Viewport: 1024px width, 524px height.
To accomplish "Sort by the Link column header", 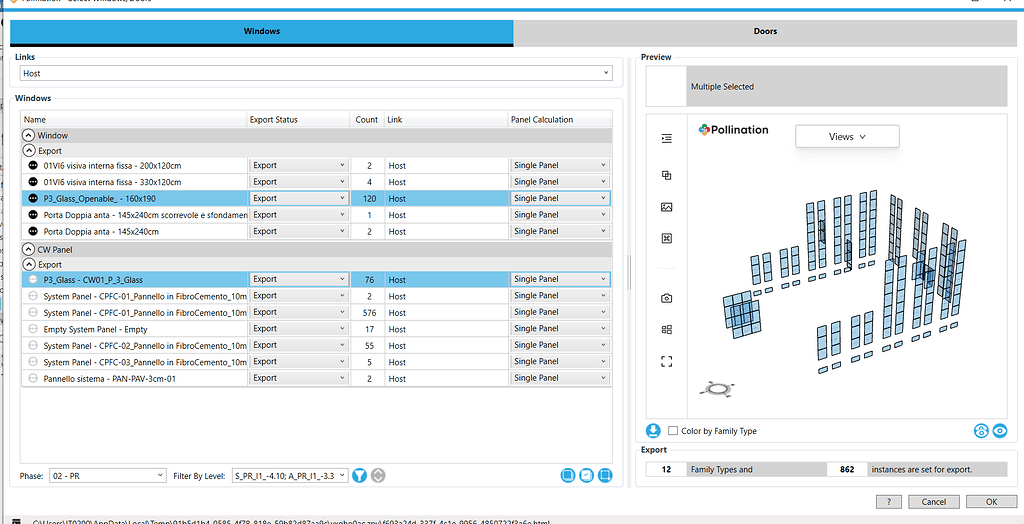I will pos(446,120).
